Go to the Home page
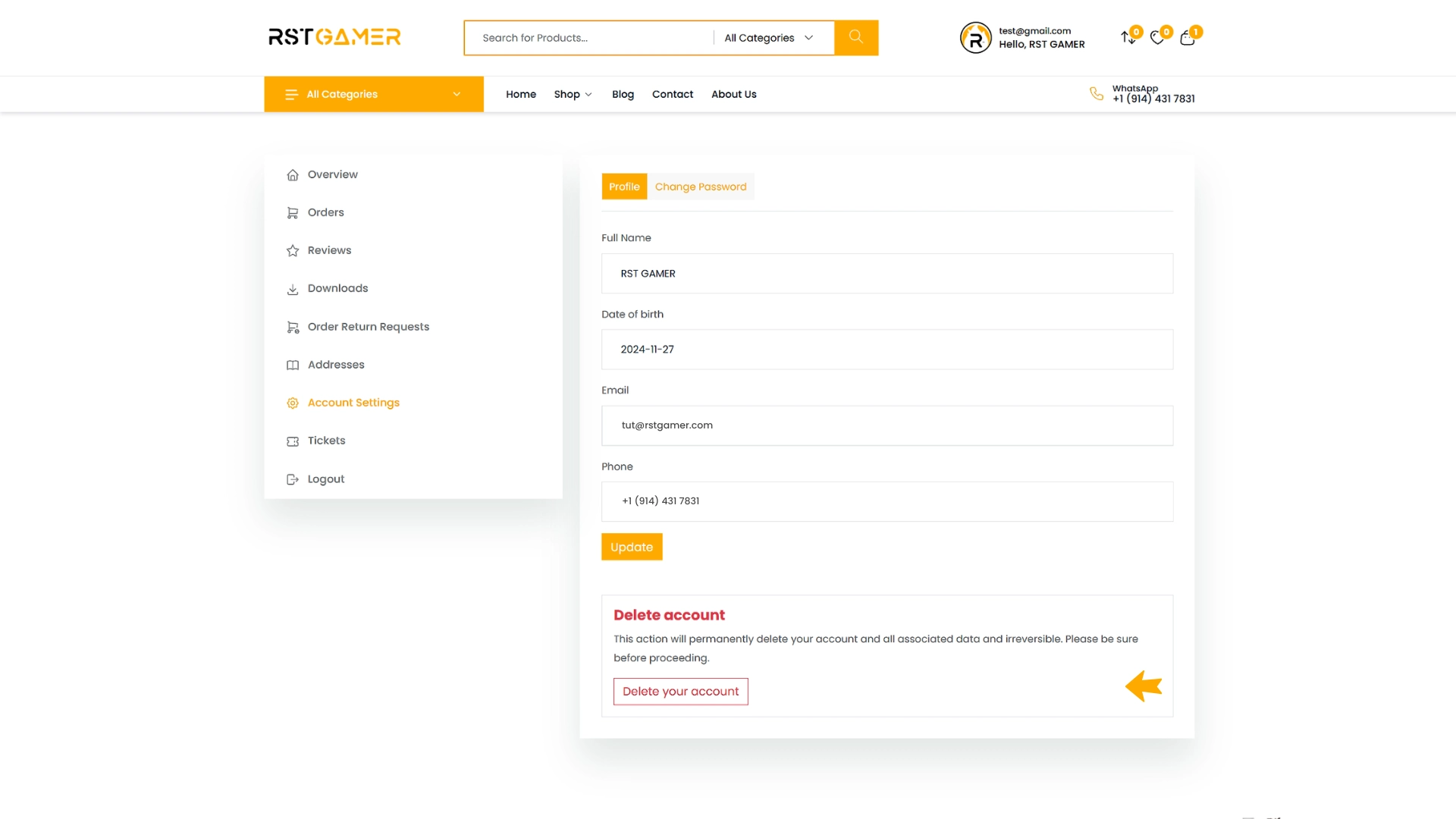Viewport: 1456px width, 819px height. (x=521, y=94)
